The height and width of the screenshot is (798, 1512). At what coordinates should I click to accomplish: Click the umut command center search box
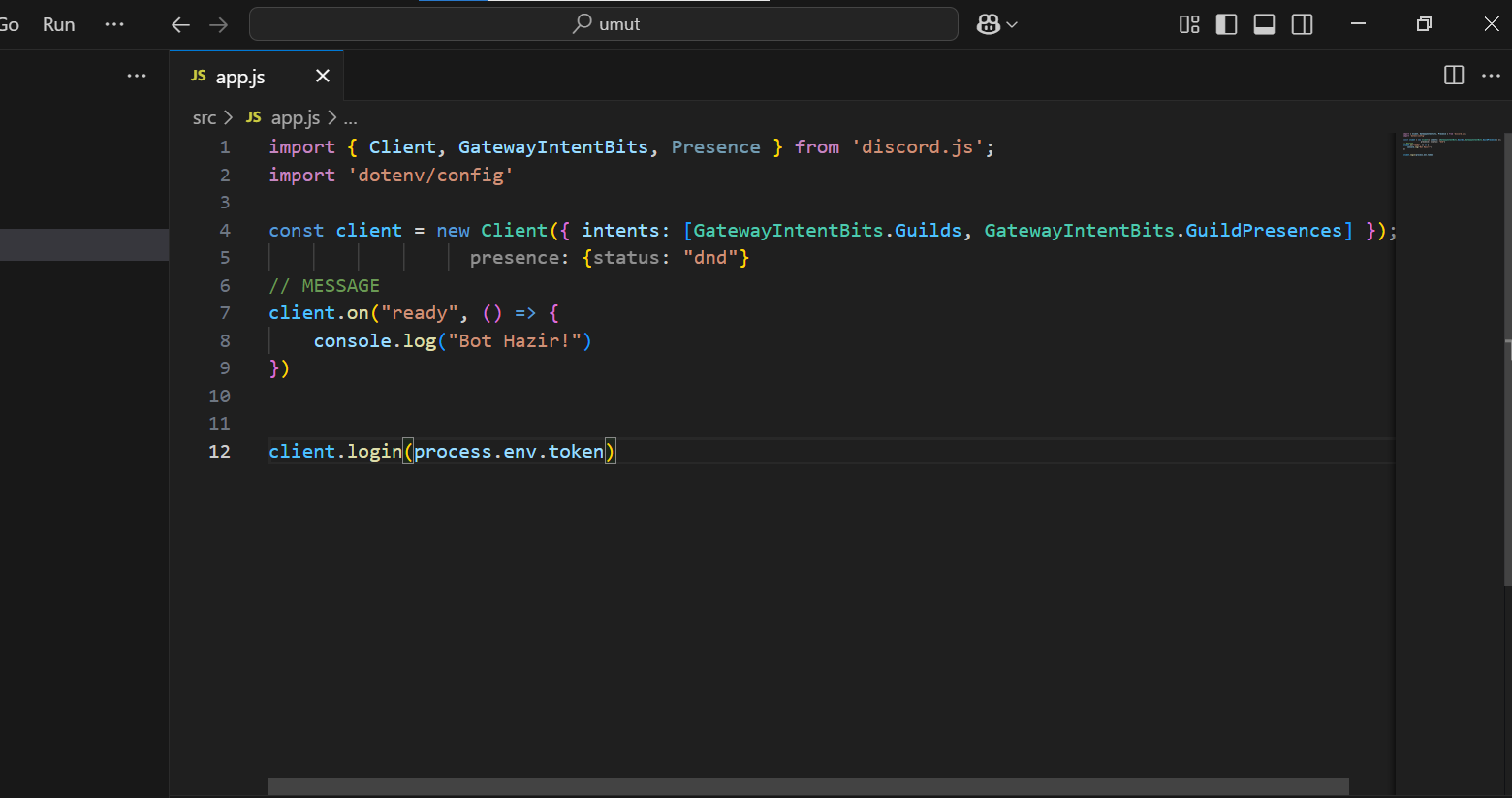click(604, 24)
